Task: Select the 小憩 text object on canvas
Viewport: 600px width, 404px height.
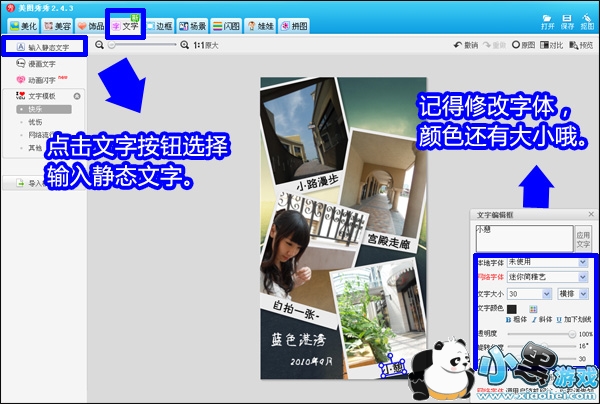Action: [x=393, y=367]
